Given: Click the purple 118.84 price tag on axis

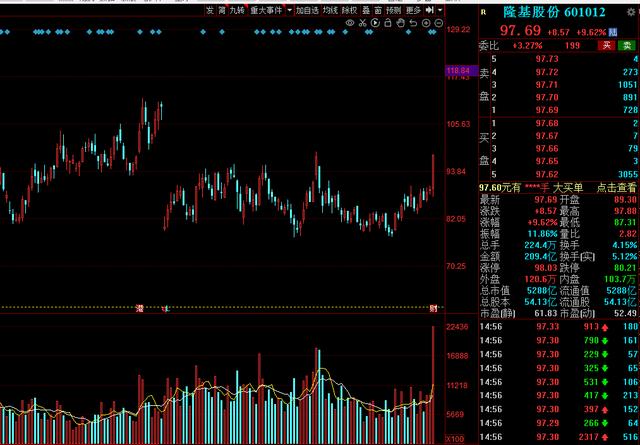Looking at the screenshot, I should point(461,71).
